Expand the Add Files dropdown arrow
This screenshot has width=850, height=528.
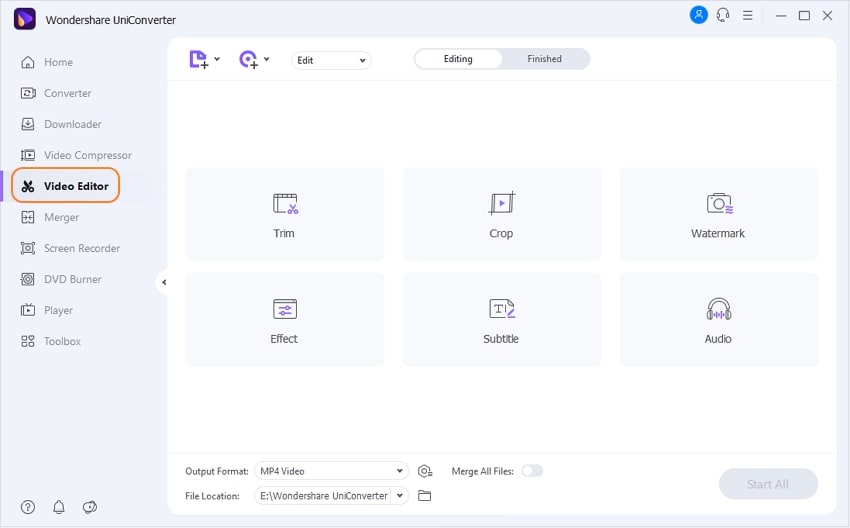click(x=217, y=59)
